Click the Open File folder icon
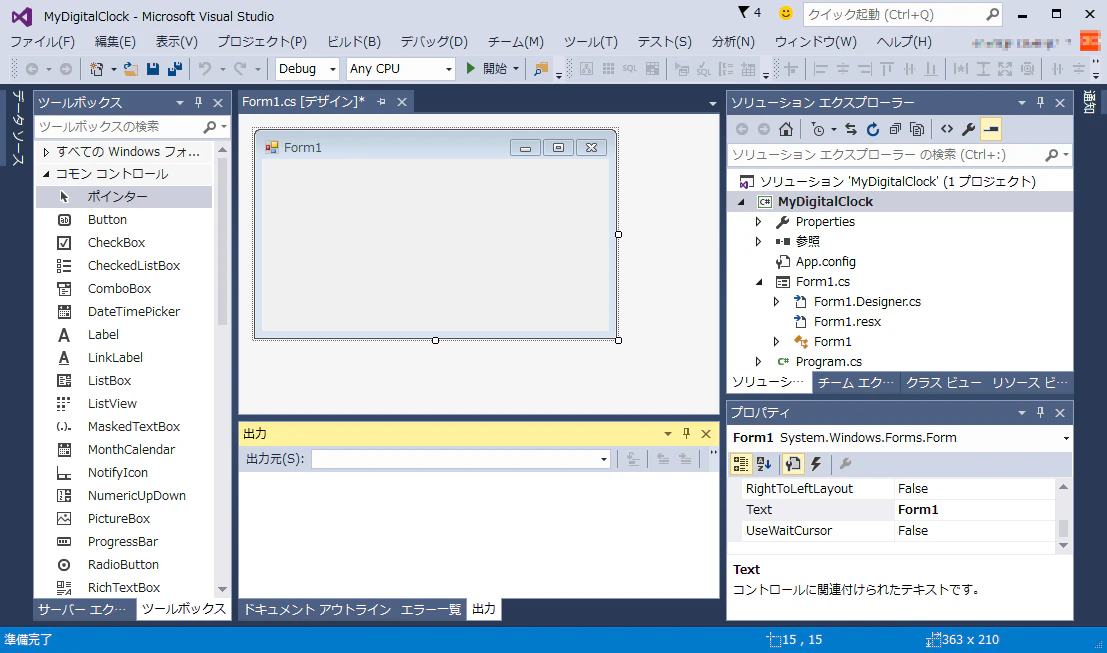 click(x=131, y=68)
